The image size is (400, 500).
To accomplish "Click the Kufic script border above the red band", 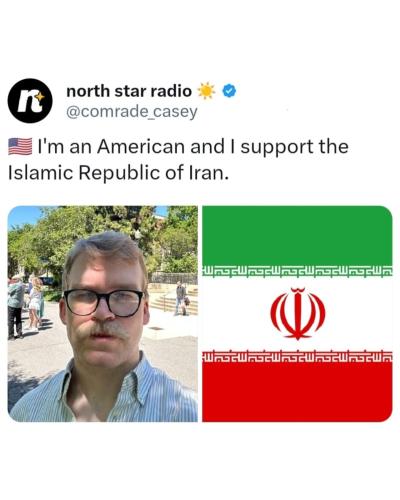I will coord(297,356).
